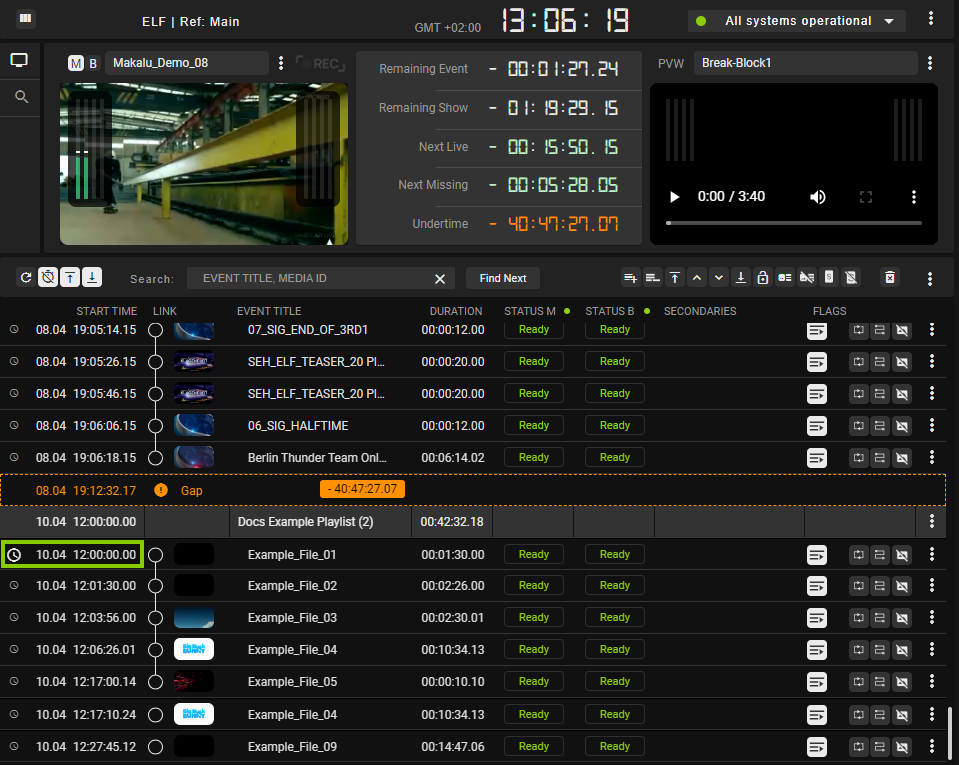Screen dimensions: 959x765
Task: Mute the audio in the PVW preview player
Action: (818, 197)
